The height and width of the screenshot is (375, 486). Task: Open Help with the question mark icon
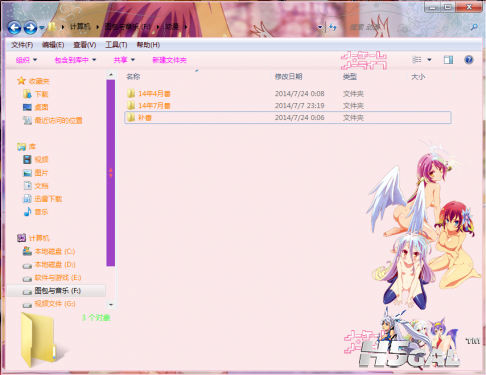pyautogui.click(x=469, y=60)
